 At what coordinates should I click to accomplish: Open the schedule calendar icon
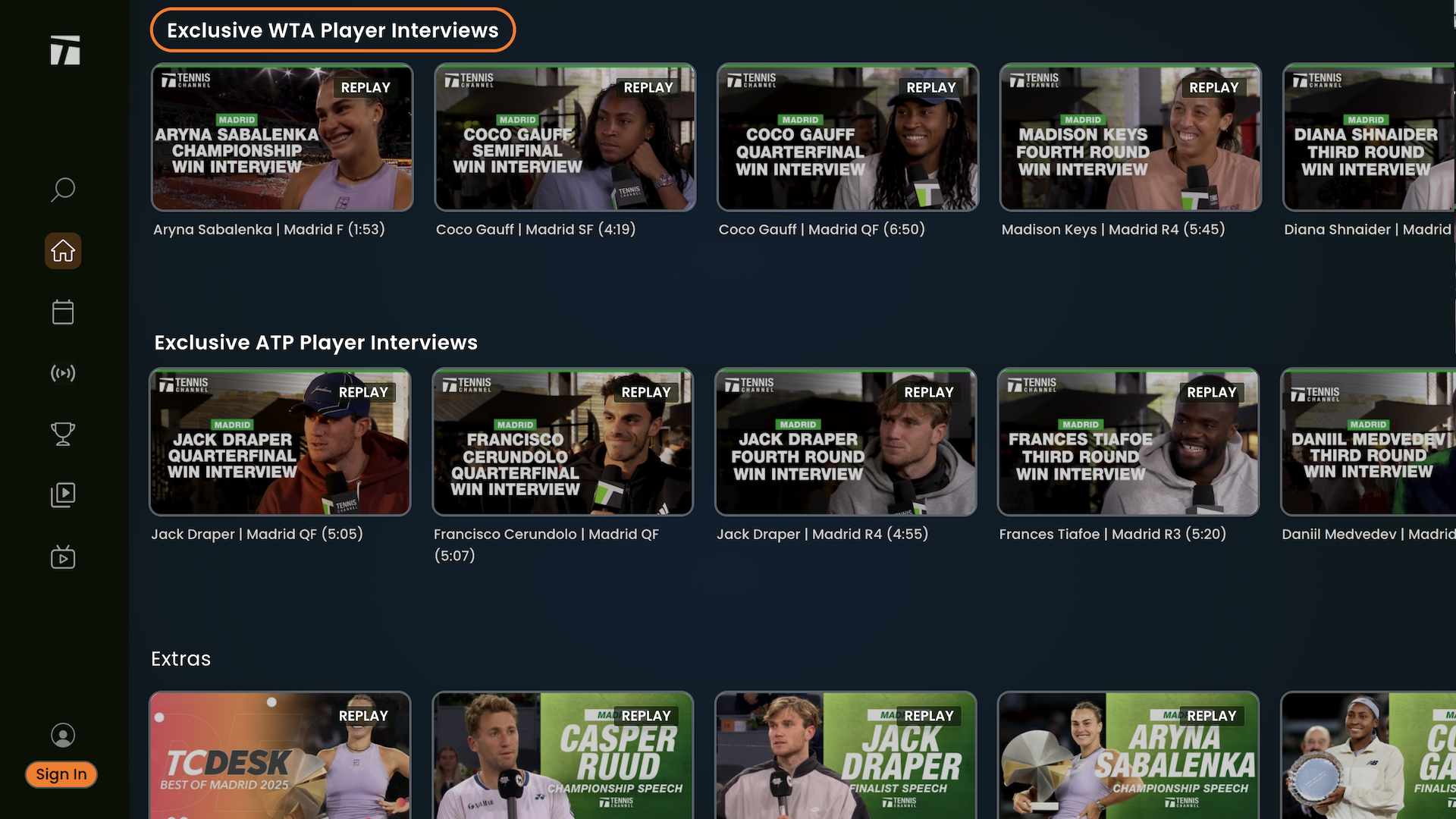tap(63, 312)
